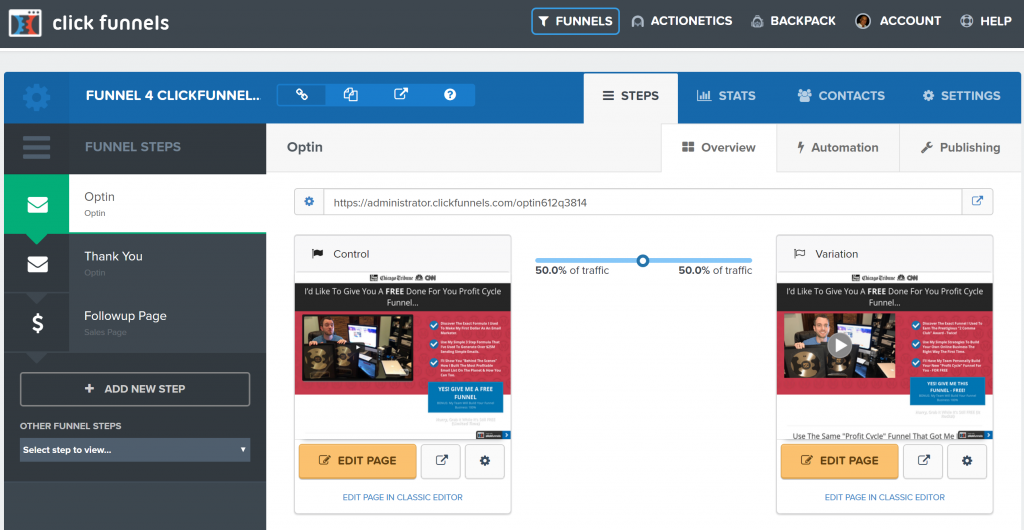Click the Variation flag icon
Screen dimensions: 1024x530
[799, 254]
